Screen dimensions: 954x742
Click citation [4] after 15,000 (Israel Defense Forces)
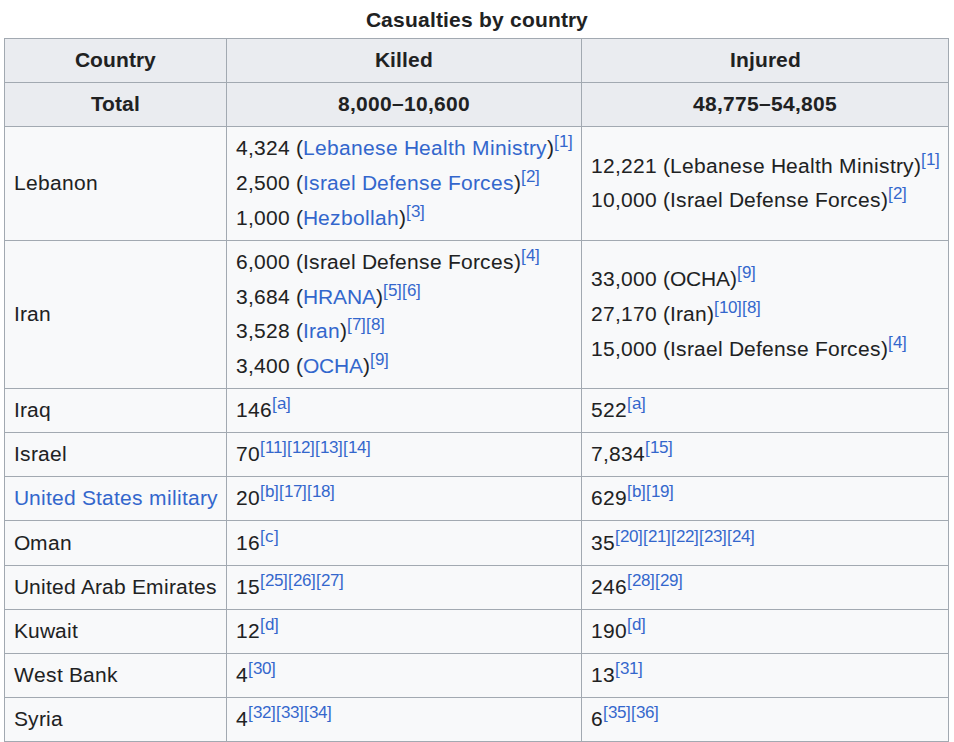pos(897,343)
